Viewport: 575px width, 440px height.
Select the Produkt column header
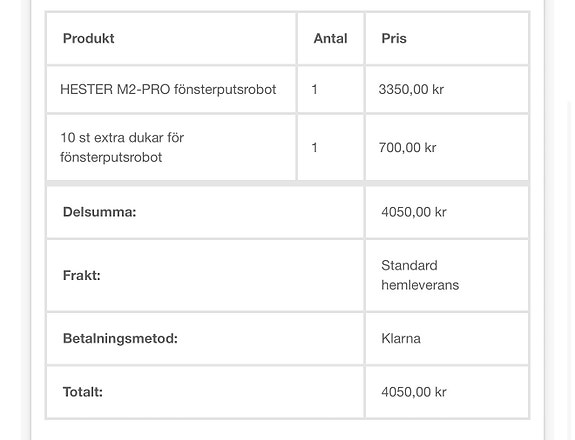coord(88,38)
